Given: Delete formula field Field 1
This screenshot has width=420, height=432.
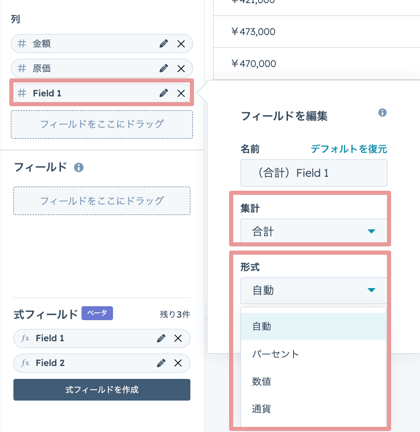Looking at the screenshot, I should [178, 338].
